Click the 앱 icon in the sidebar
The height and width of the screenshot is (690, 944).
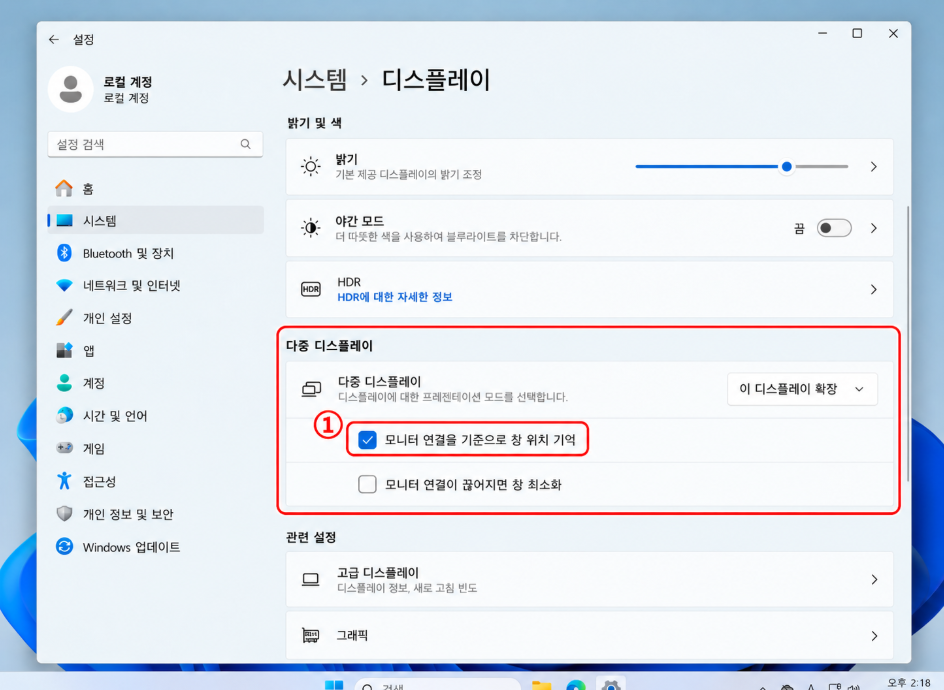coord(64,350)
